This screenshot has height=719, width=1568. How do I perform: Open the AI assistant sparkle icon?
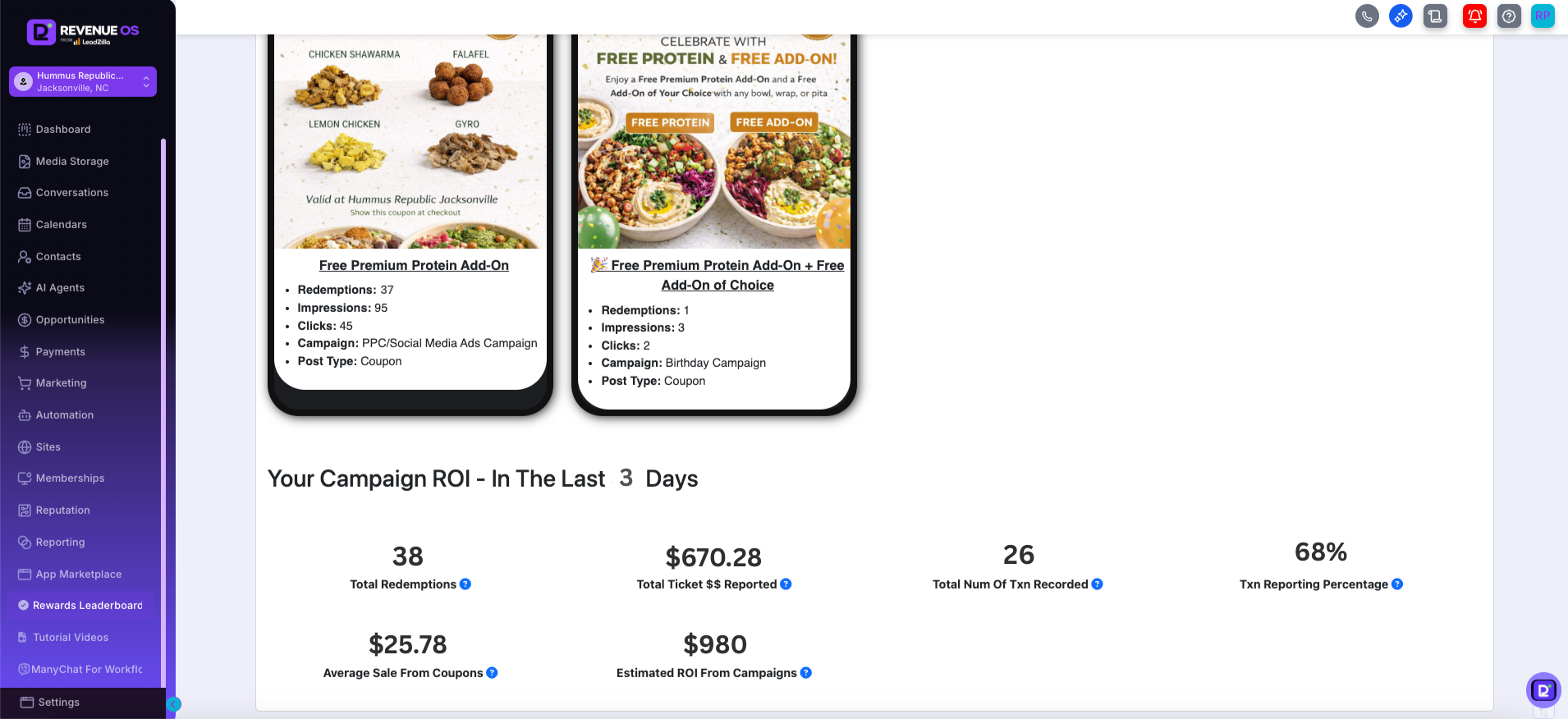click(1401, 16)
